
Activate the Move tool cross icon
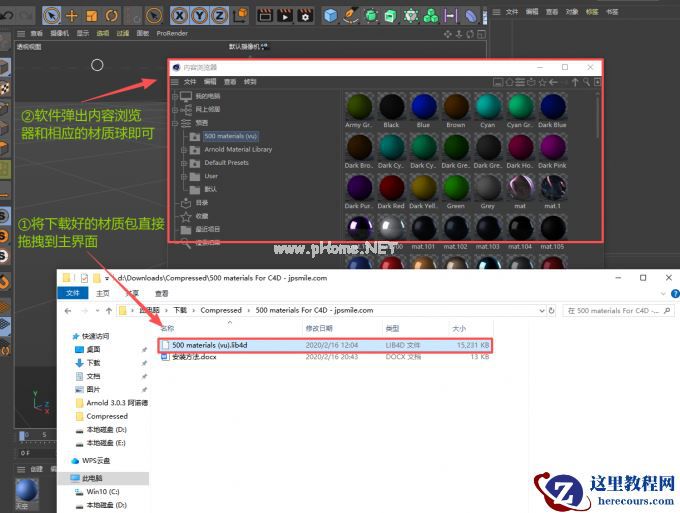click(x=72, y=16)
